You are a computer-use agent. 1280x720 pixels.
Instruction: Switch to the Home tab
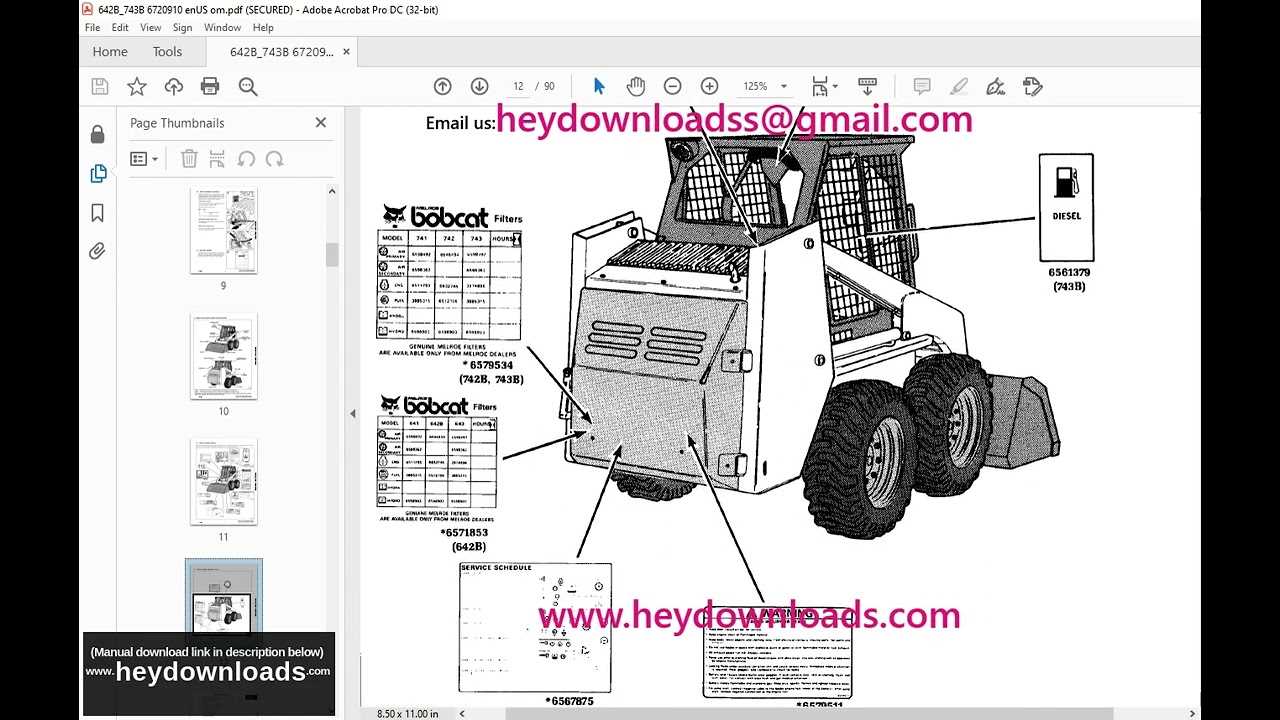[110, 52]
